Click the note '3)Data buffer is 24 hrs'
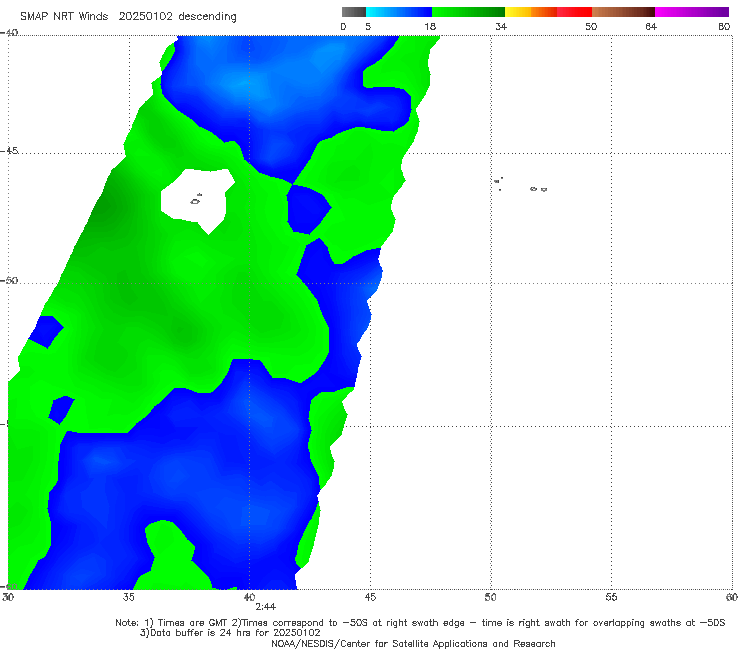 pos(230,633)
